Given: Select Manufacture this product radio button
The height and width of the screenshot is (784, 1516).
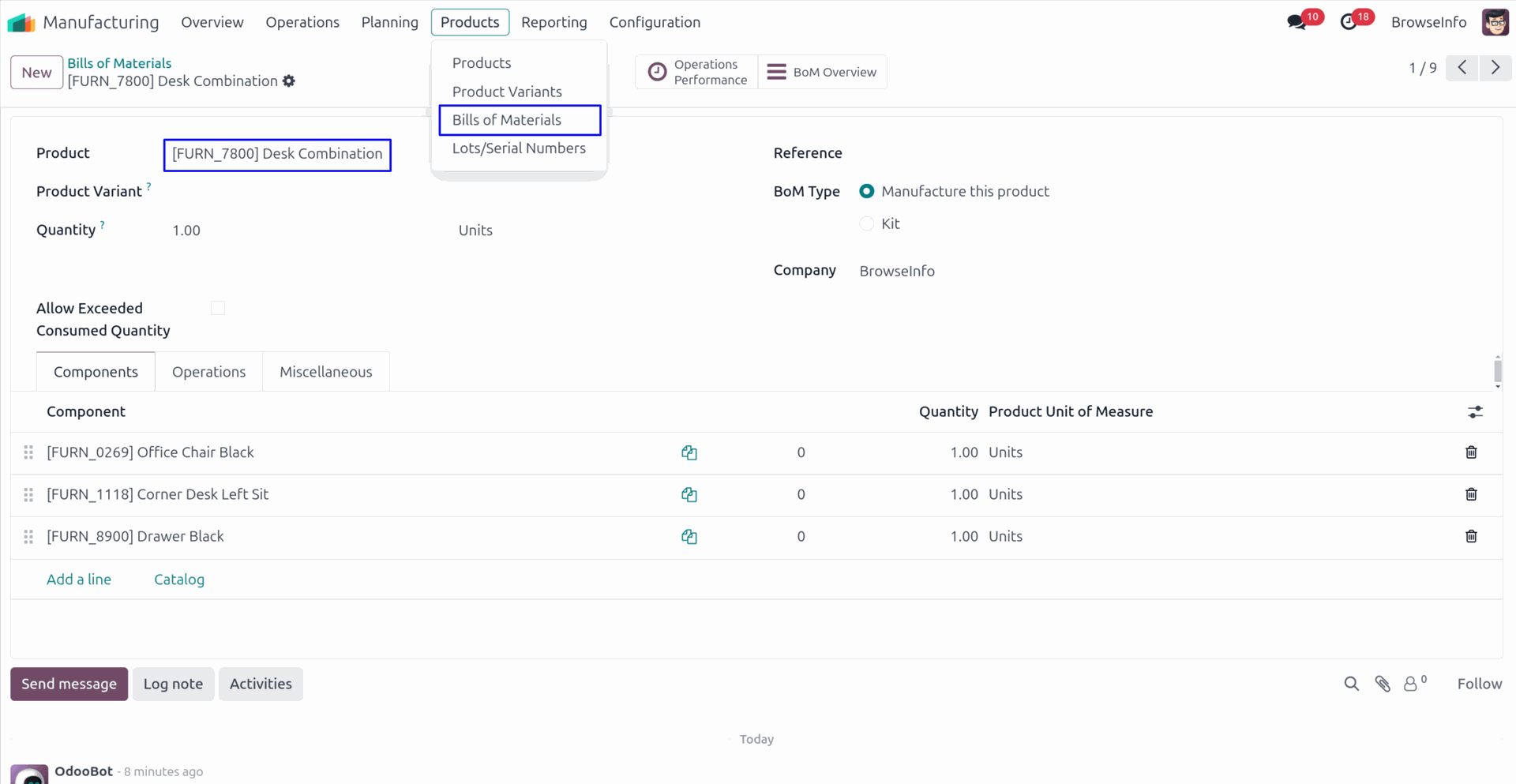Looking at the screenshot, I should pos(867,192).
